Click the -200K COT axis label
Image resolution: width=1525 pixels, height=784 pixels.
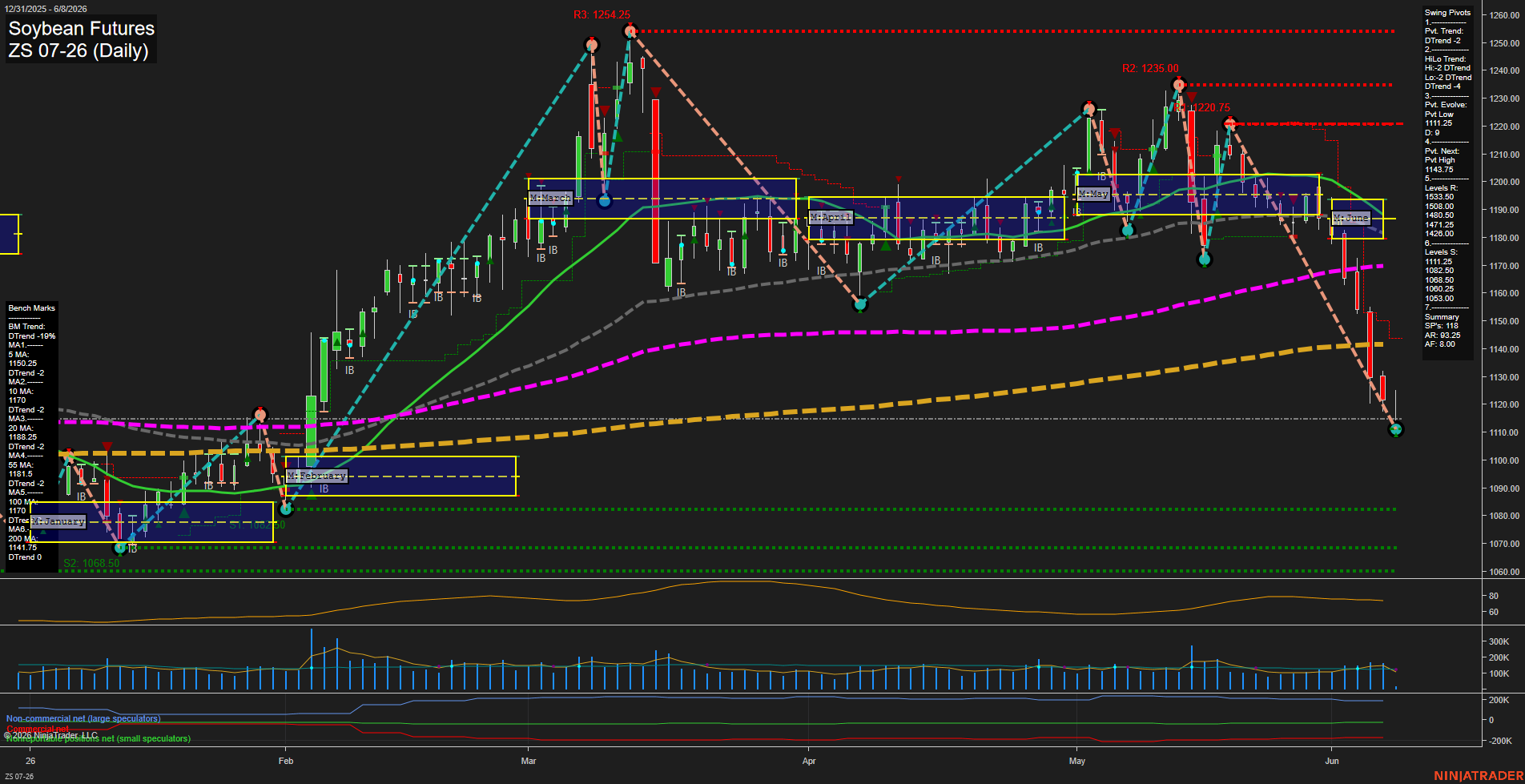(1500, 741)
